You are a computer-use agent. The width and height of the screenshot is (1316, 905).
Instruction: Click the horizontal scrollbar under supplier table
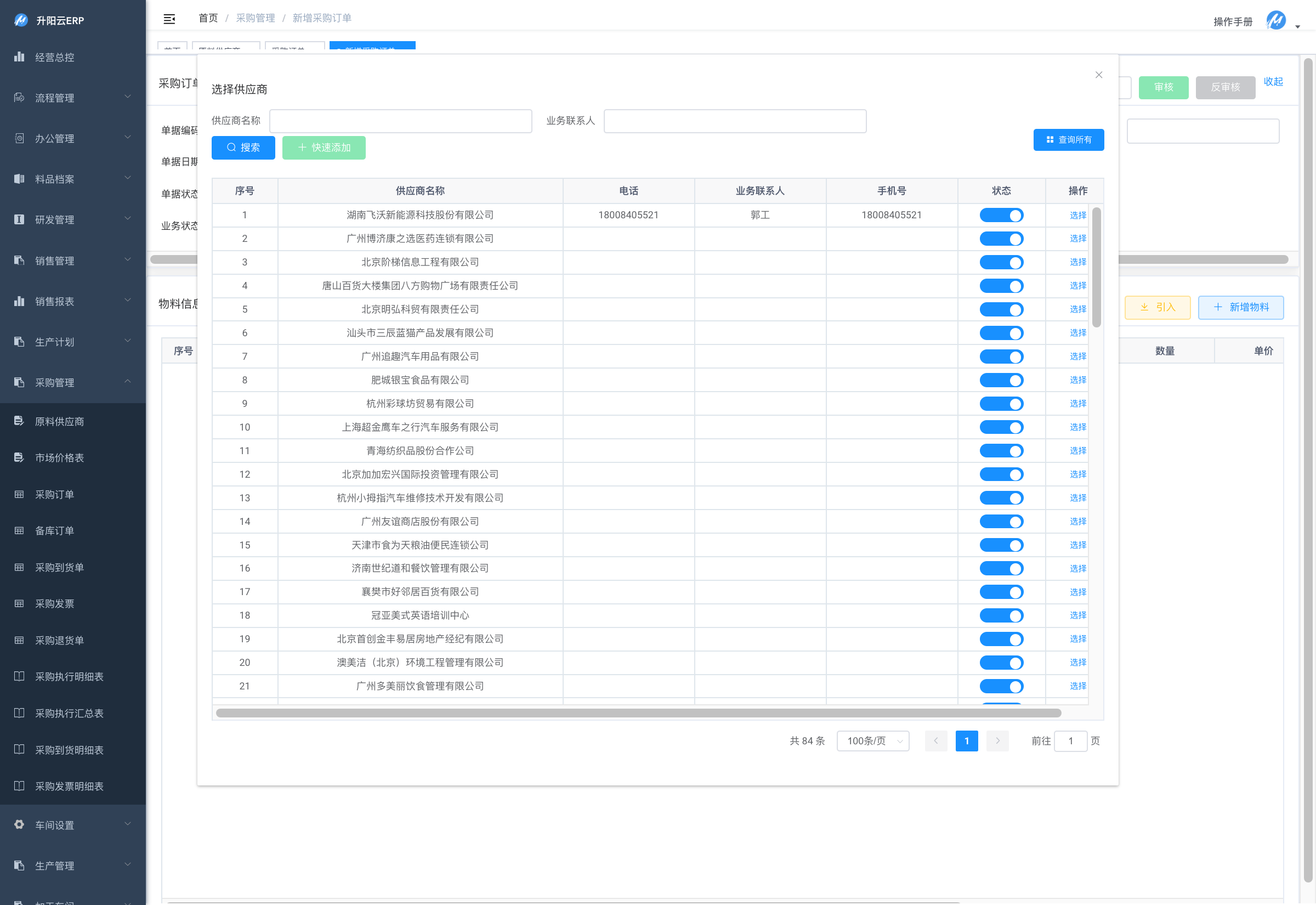point(638,714)
